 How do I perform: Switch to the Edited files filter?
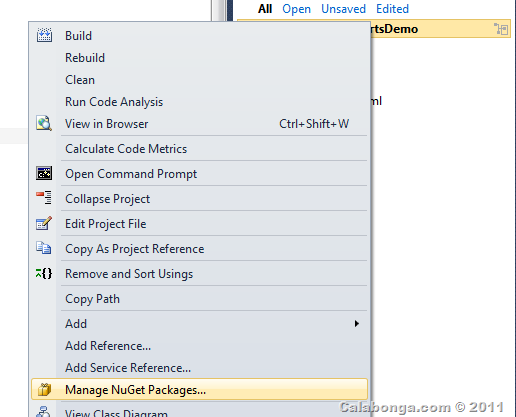(x=392, y=9)
